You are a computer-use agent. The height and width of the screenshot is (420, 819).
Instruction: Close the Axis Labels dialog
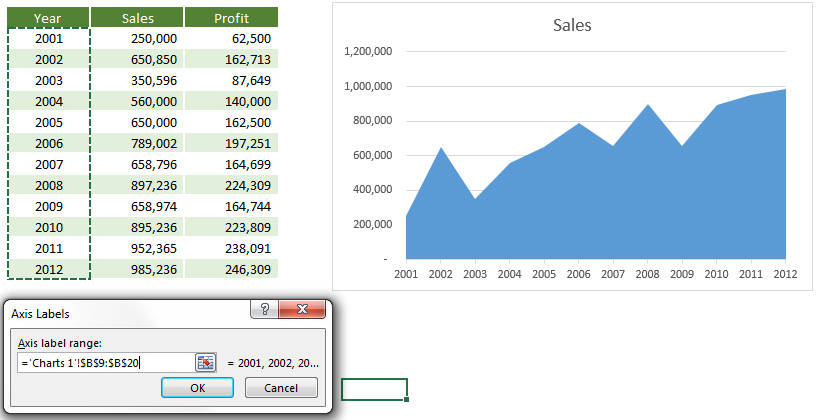(x=302, y=309)
